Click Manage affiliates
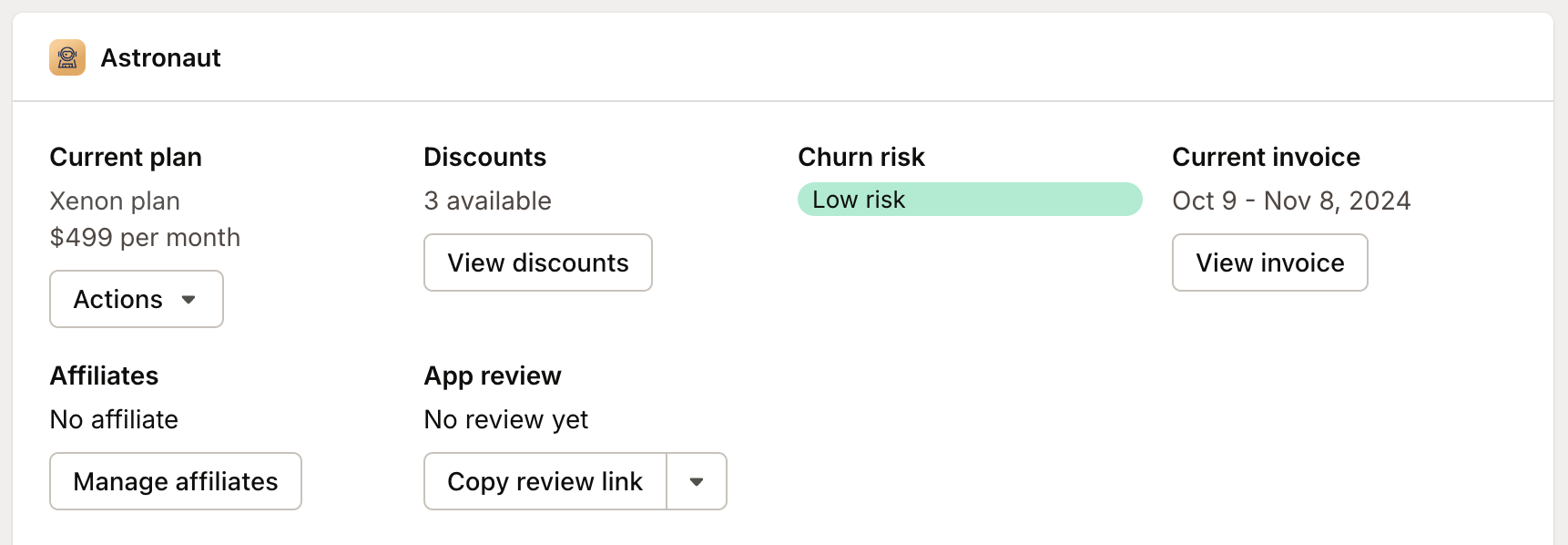 (x=176, y=481)
